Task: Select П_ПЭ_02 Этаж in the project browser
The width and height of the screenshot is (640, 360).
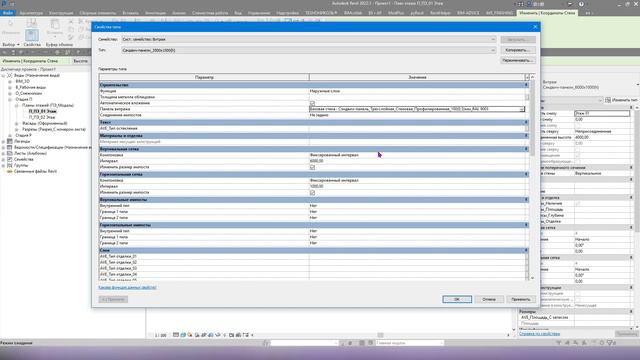Action: (42, 117)
